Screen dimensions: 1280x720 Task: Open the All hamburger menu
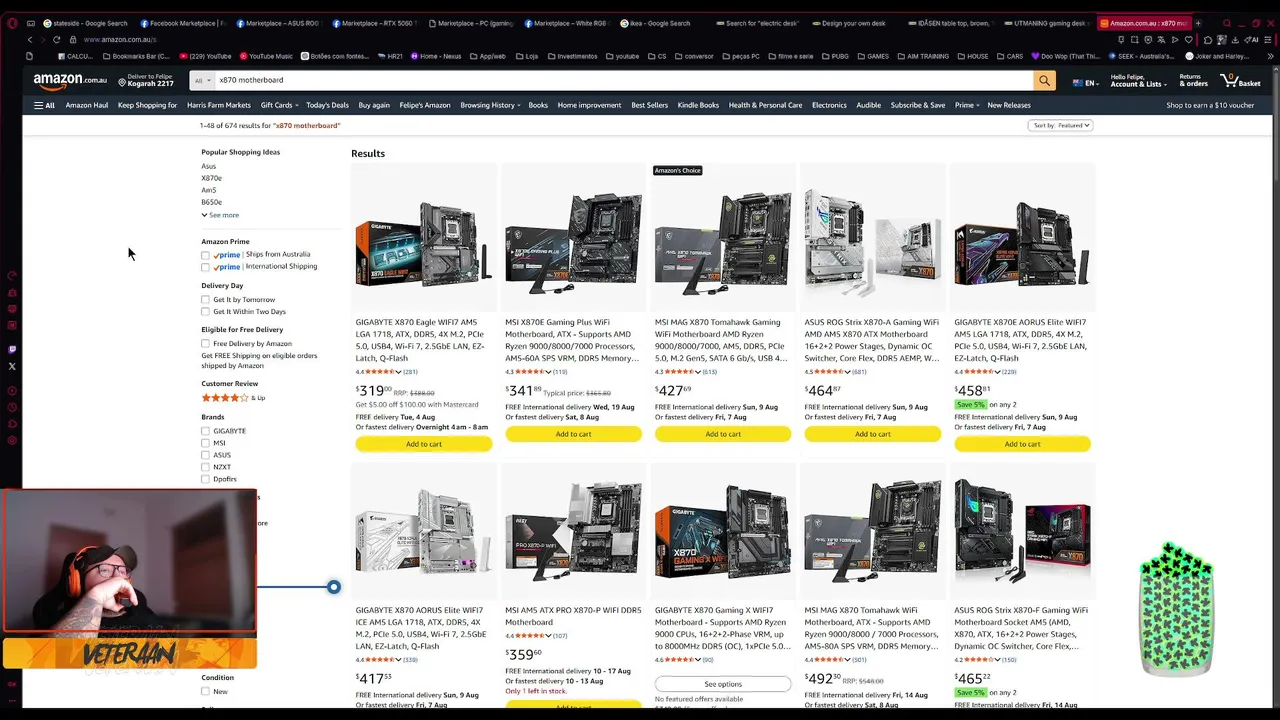pos(44,105)
